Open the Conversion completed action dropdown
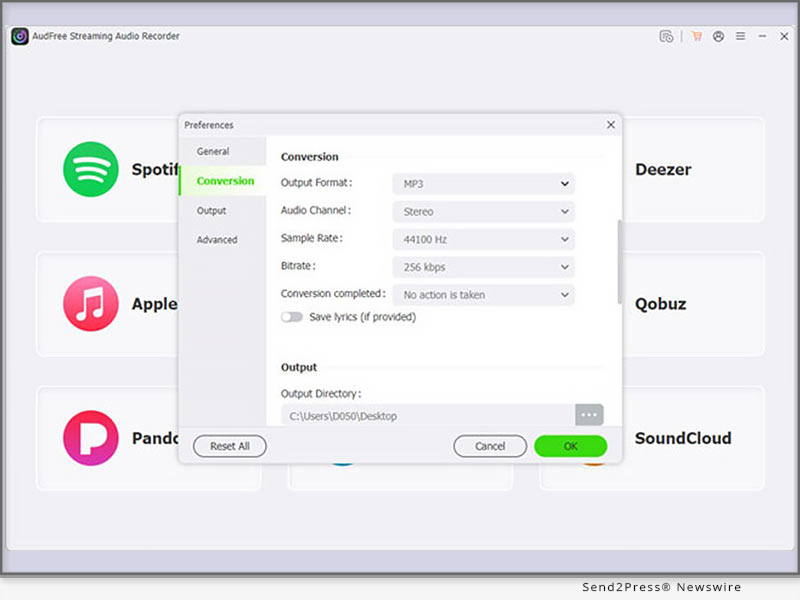This screenshot has height=600, width=800. click(x=484, y=295)
